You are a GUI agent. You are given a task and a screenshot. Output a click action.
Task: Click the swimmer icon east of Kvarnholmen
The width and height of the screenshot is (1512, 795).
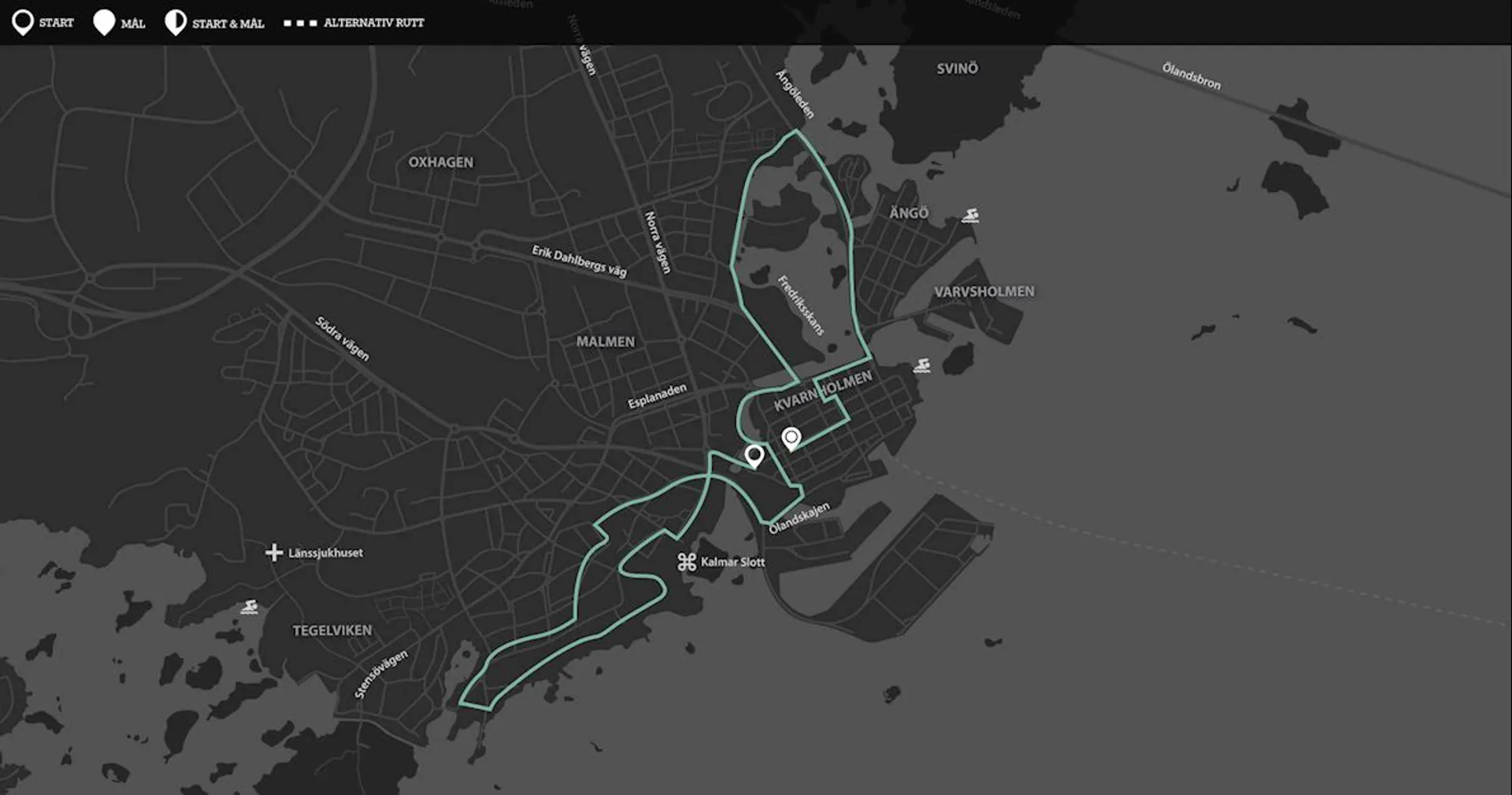coord(921,365)
